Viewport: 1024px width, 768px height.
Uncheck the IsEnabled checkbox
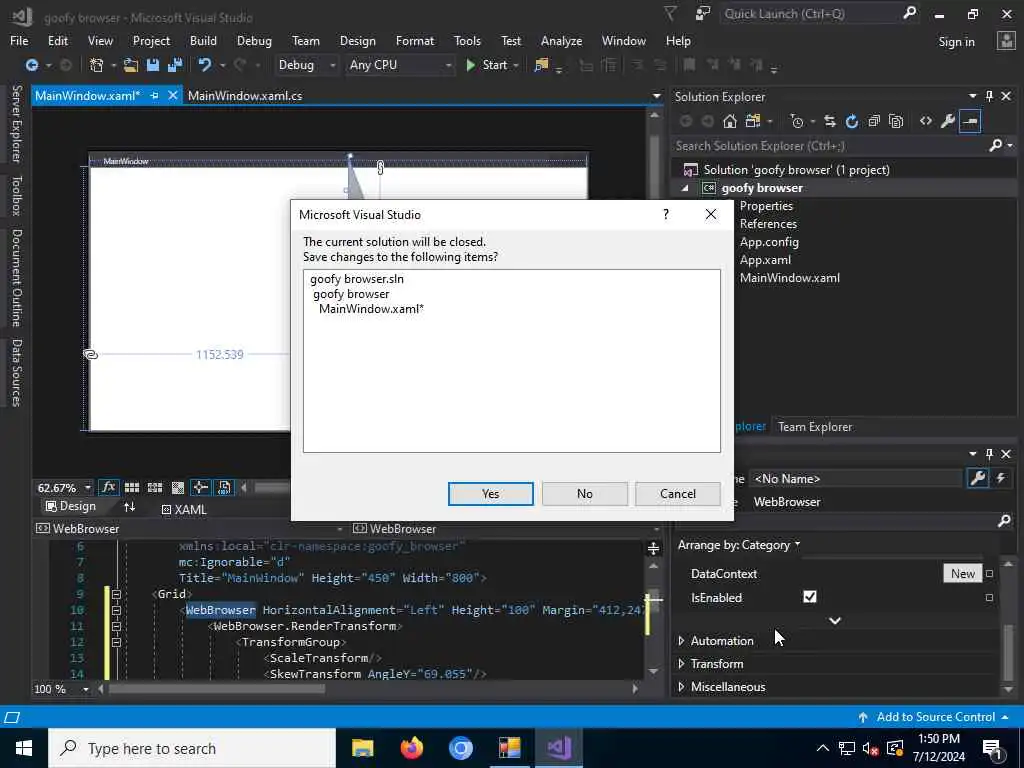tap(810, 597)
